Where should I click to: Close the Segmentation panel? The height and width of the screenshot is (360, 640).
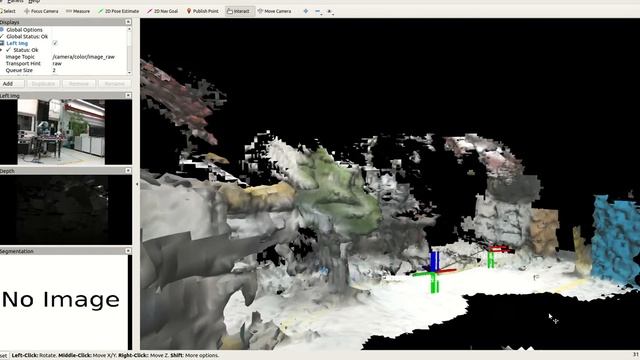pyautogui.click(x=128, y=251)
